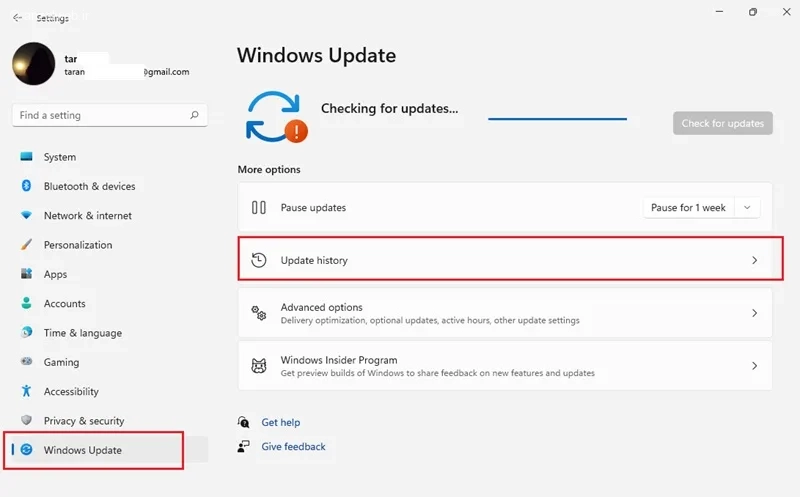Click the Gaming controller icon
800x497 pixels.
point(26,361)
